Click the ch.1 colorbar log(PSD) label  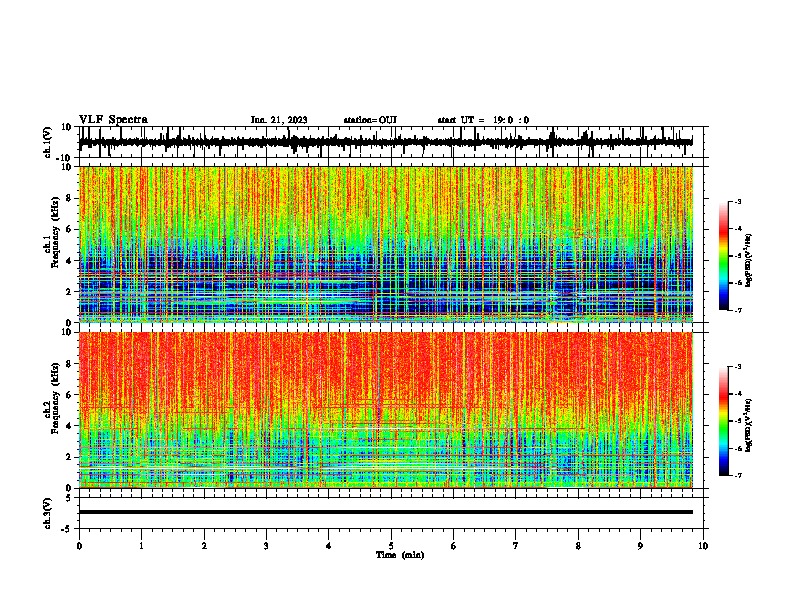click(748, 261)
